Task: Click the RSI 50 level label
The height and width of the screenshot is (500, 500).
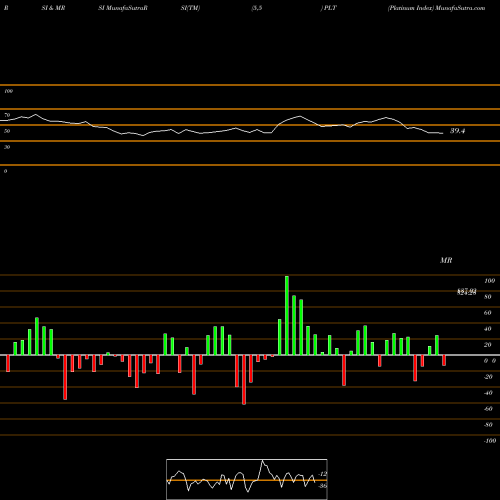Action: pyautogui.click(x=7, y=131)
